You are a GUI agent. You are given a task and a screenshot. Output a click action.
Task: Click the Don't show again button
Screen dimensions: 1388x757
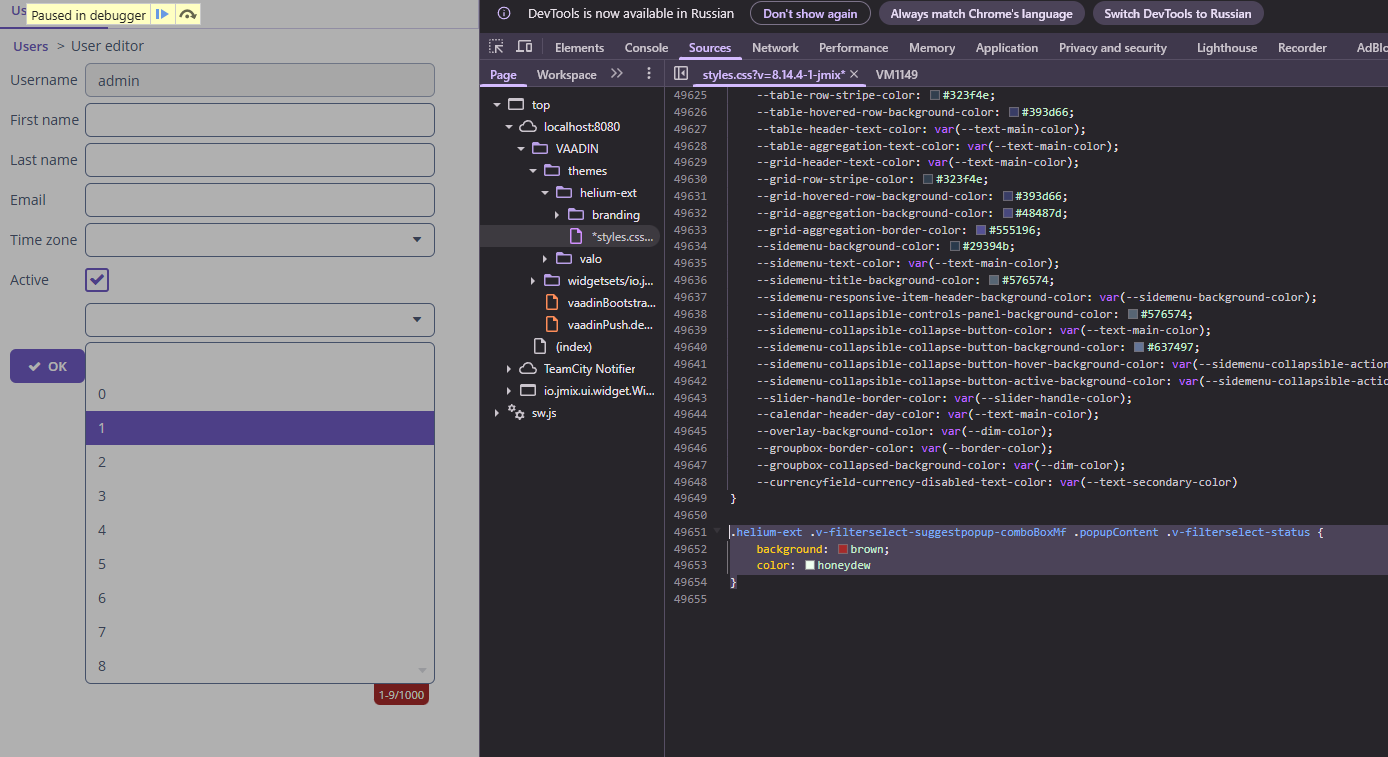(x=810, y=14)
